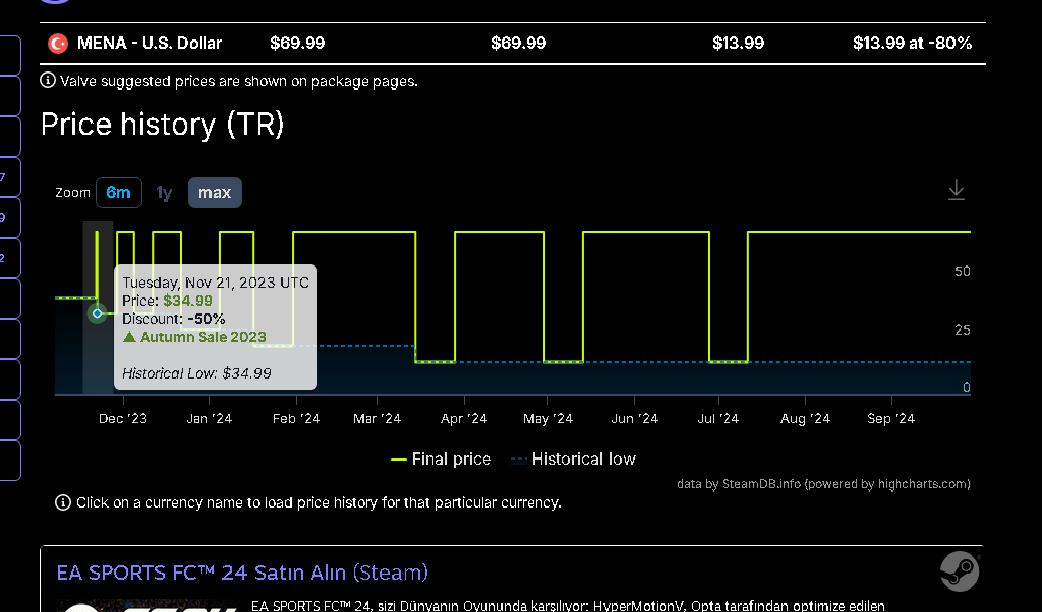Click the Jan '24 axis label
The image size is (1042, 612).
pyautogui.click(x=209, y=419)
